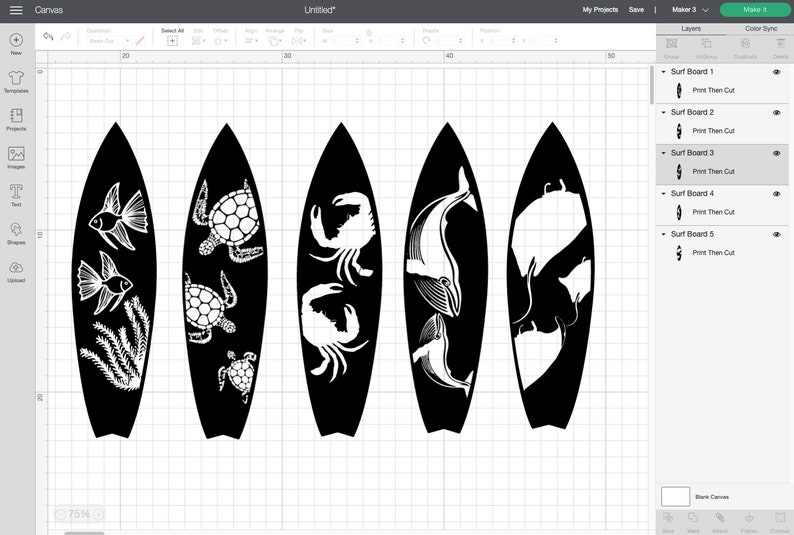Click the size lock proportions icon
The image size is (794, 535).
coord(369,32)
